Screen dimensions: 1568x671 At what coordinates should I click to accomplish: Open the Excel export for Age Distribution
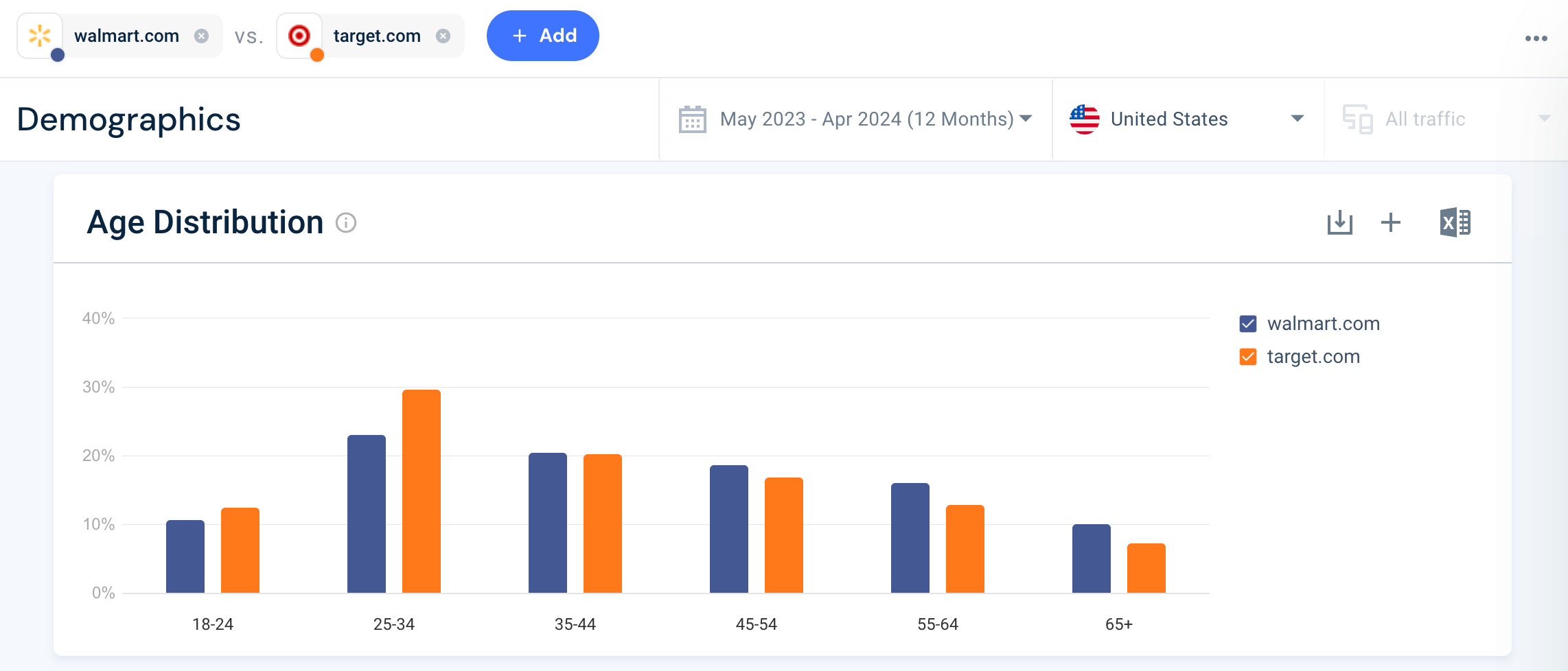(1457, 222)
